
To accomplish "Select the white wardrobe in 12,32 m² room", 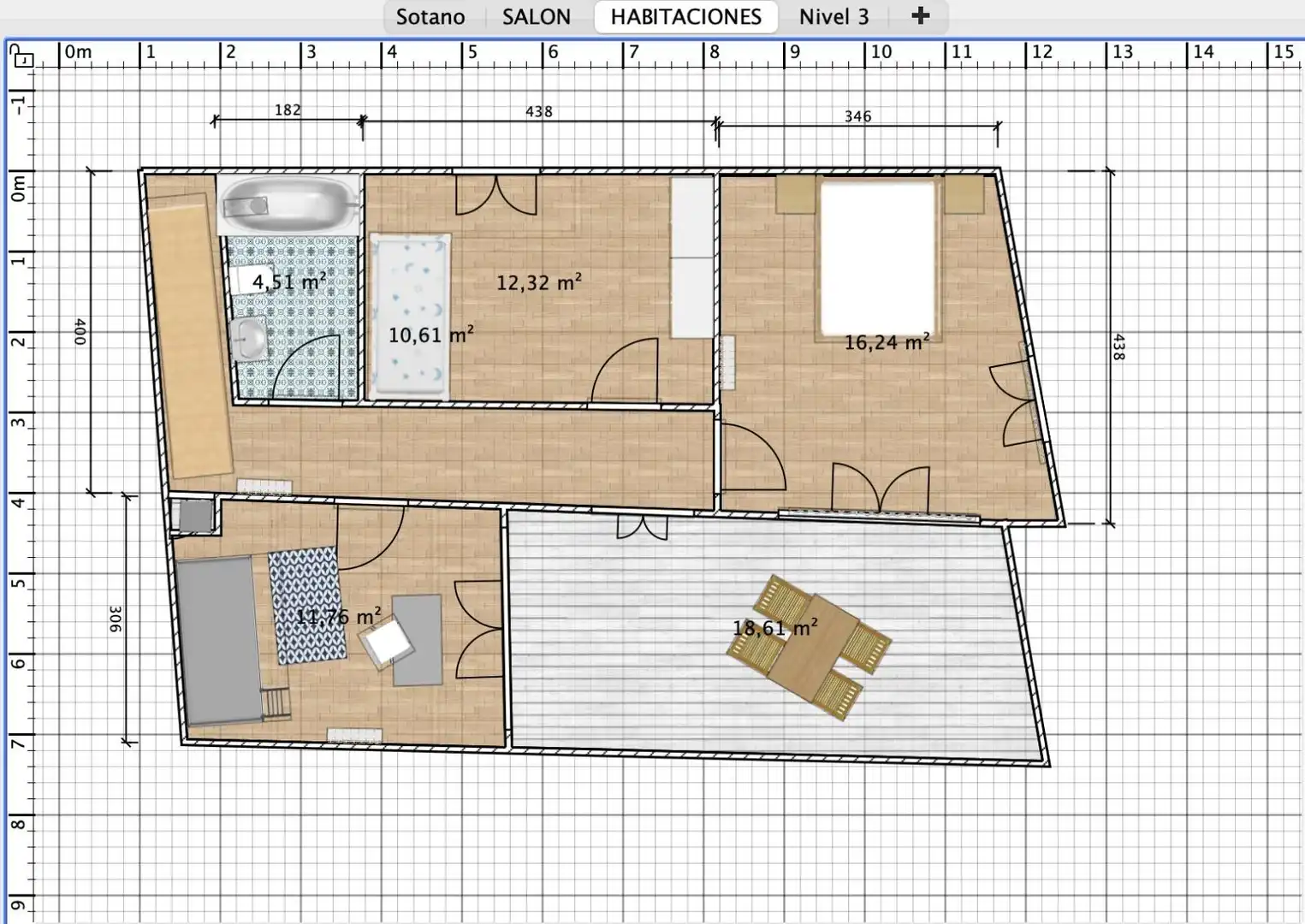I will (691, 258).
